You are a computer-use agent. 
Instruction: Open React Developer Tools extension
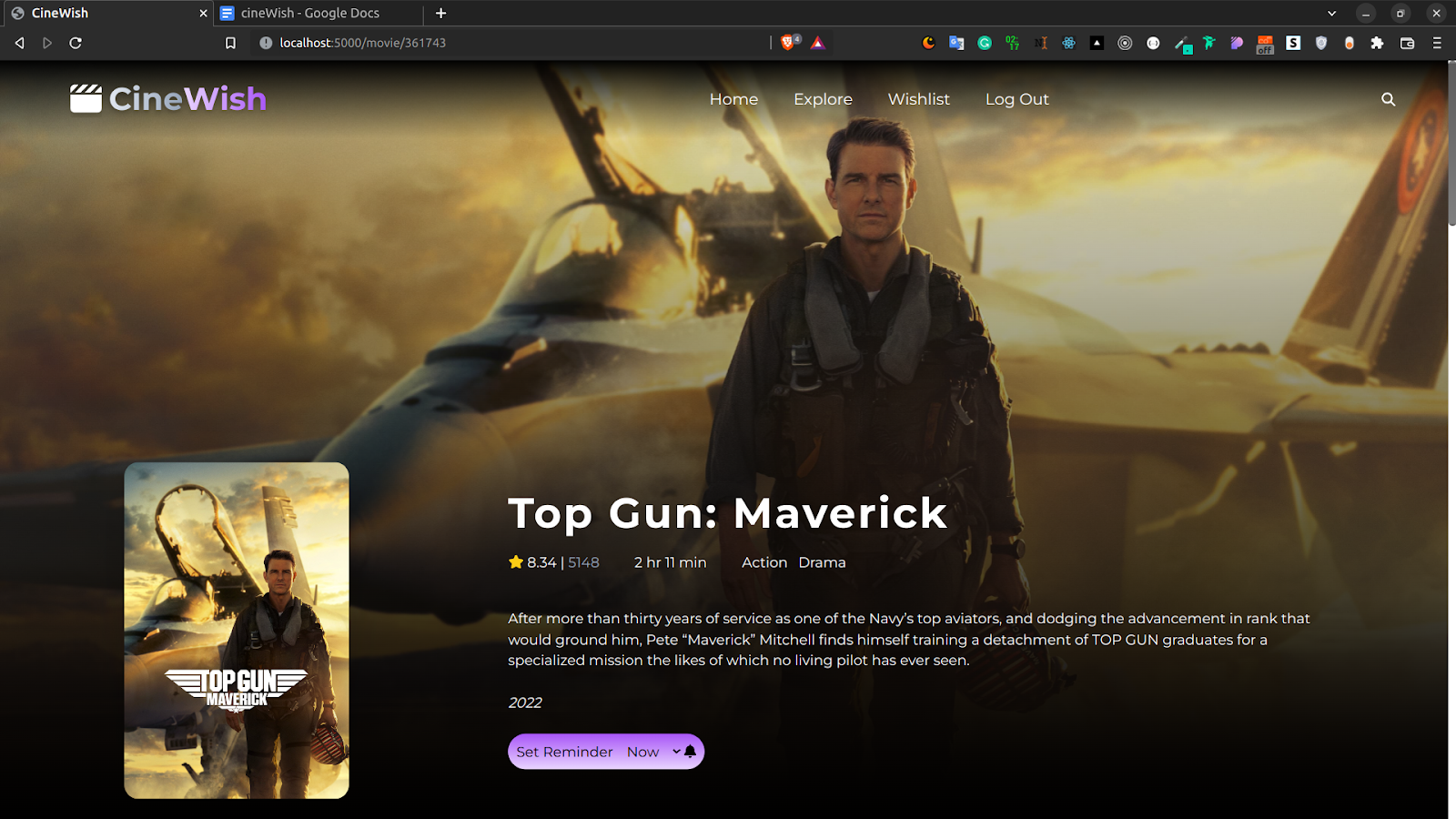[x=1068, y=43]
